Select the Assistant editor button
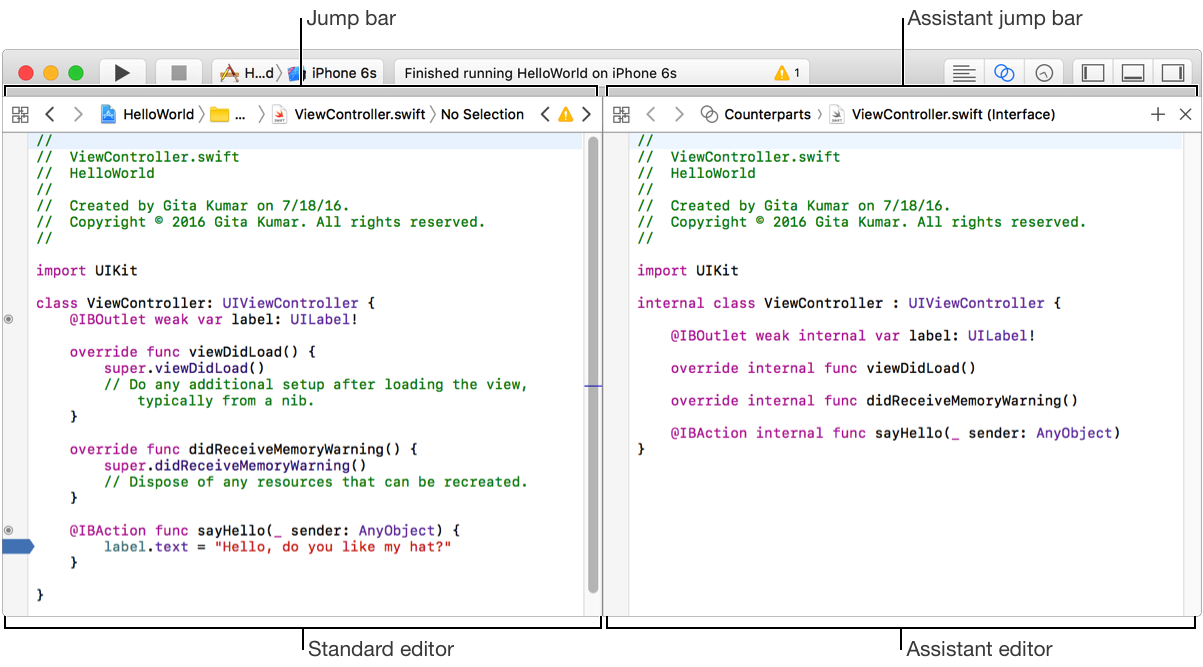 coord(1004,73)
